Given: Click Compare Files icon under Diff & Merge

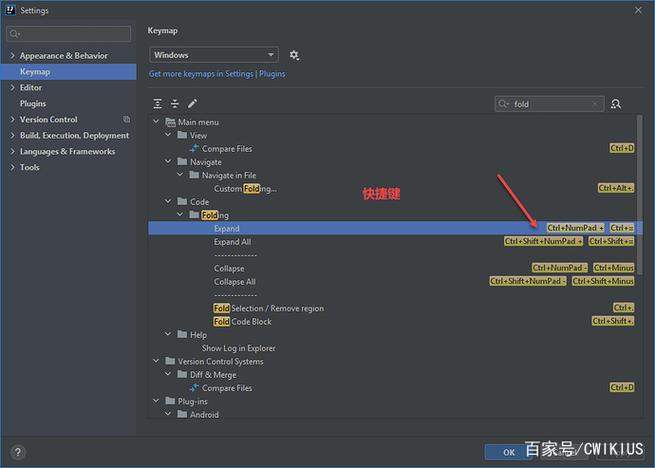Looking at the screenshot, I should click(x=194, y=388).
